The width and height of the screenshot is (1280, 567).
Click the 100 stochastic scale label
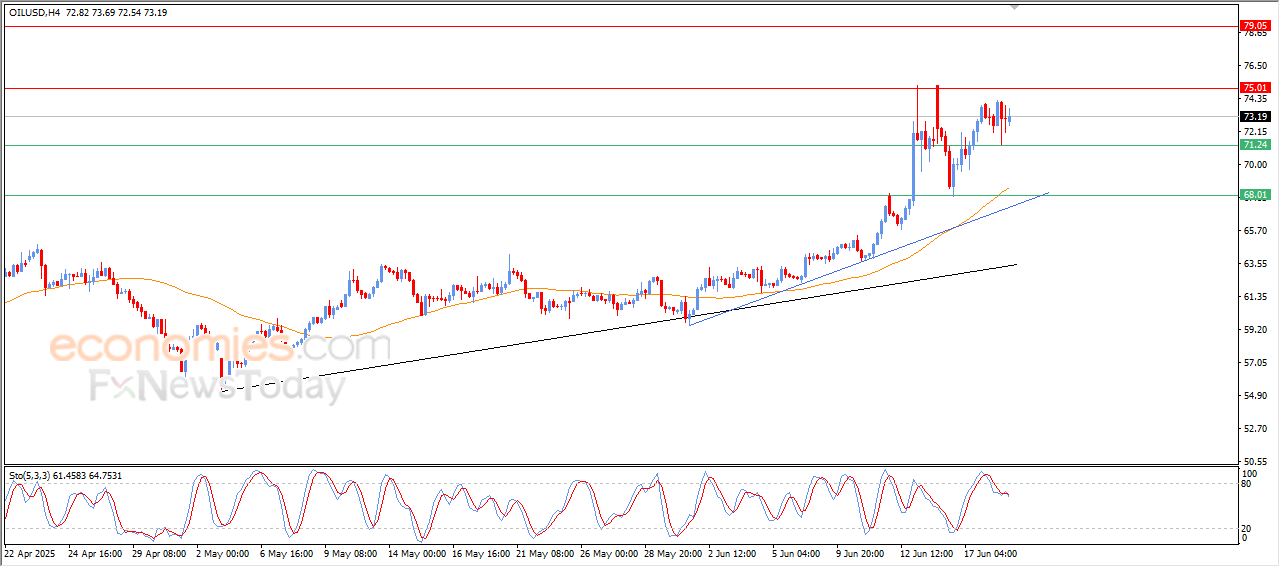coord(1249,472)
